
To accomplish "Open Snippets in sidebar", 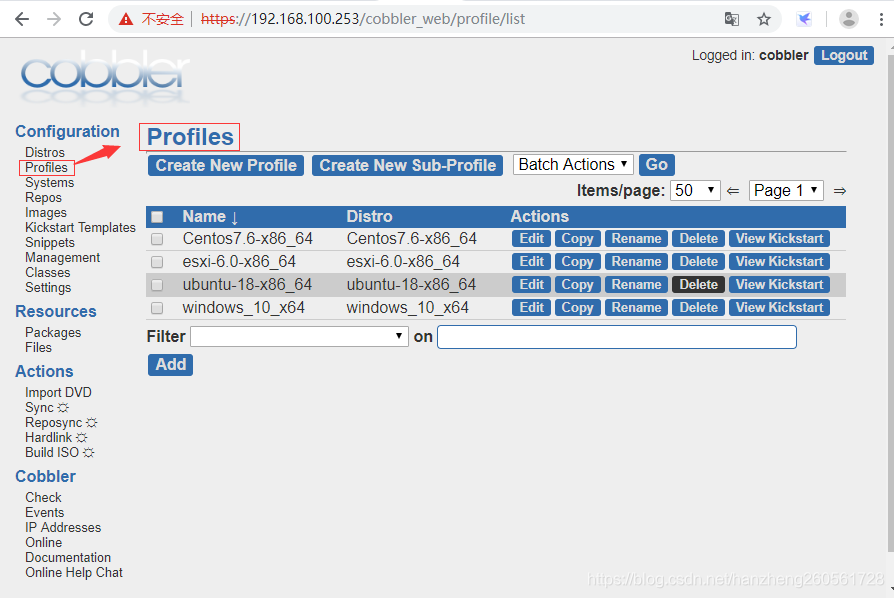I will 50,242.
